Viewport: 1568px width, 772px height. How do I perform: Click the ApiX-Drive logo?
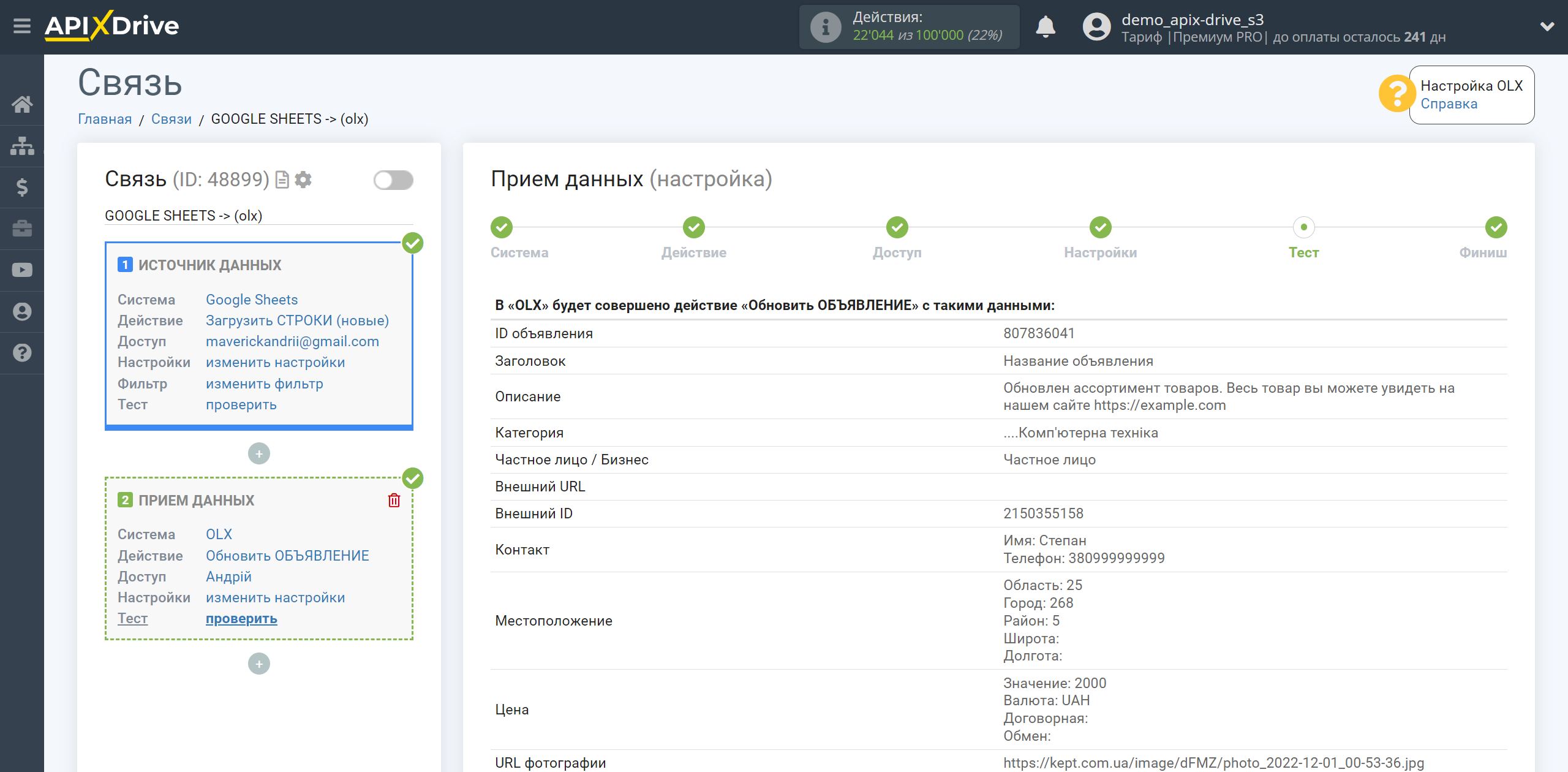tap(112, 26)
